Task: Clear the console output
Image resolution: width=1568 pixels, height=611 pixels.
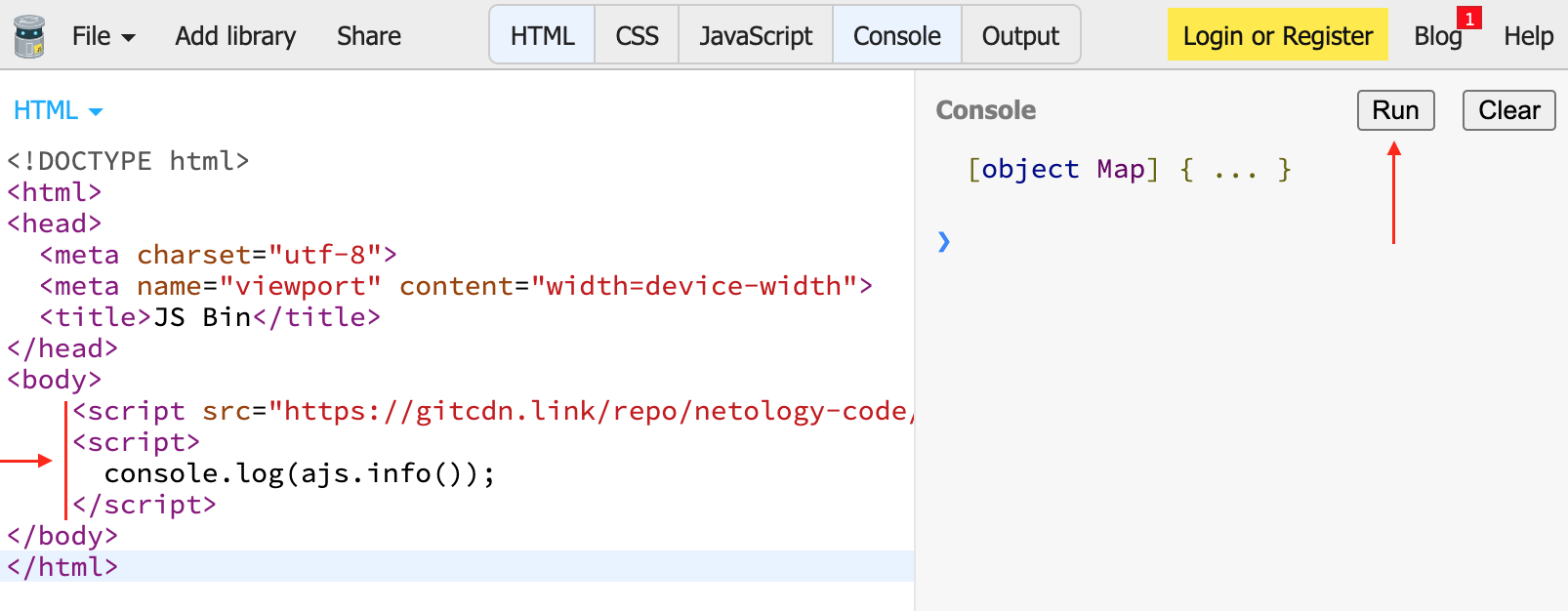Action: [x=1508, y=110]
